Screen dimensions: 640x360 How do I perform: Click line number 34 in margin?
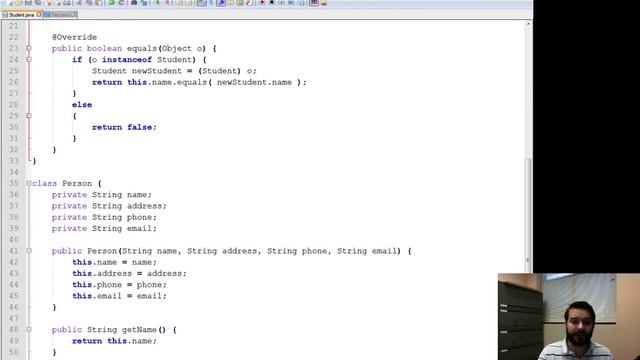13,172
